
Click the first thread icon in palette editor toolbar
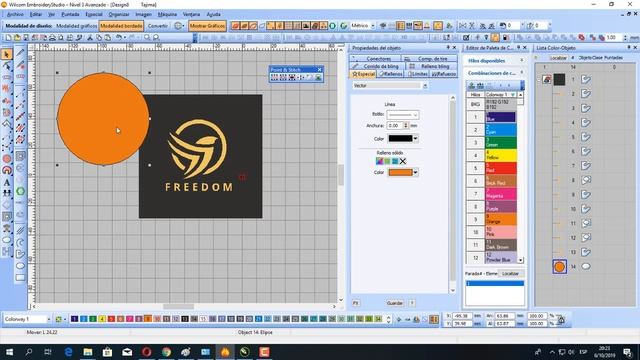[x=471, y=85]
